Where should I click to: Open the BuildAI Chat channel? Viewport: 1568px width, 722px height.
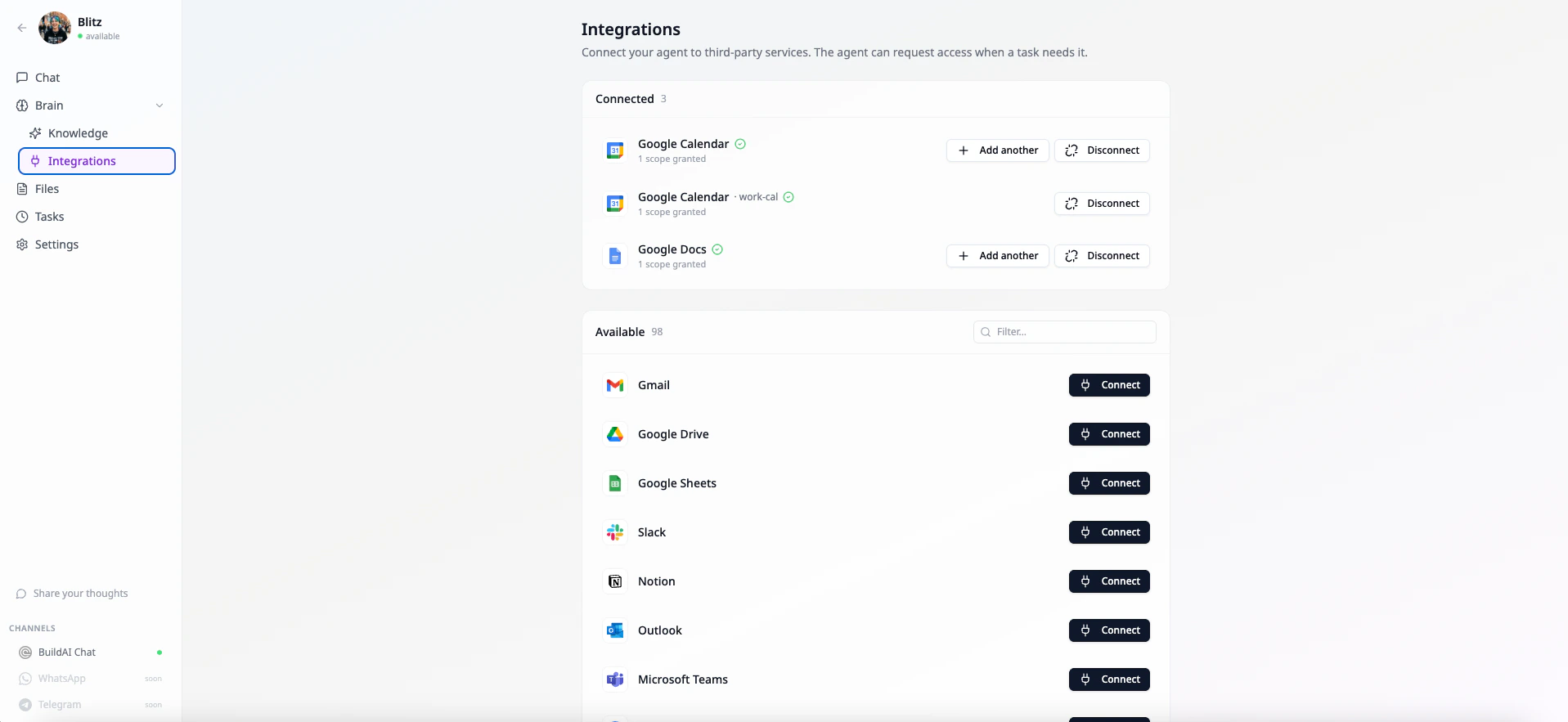pos(91,652)
